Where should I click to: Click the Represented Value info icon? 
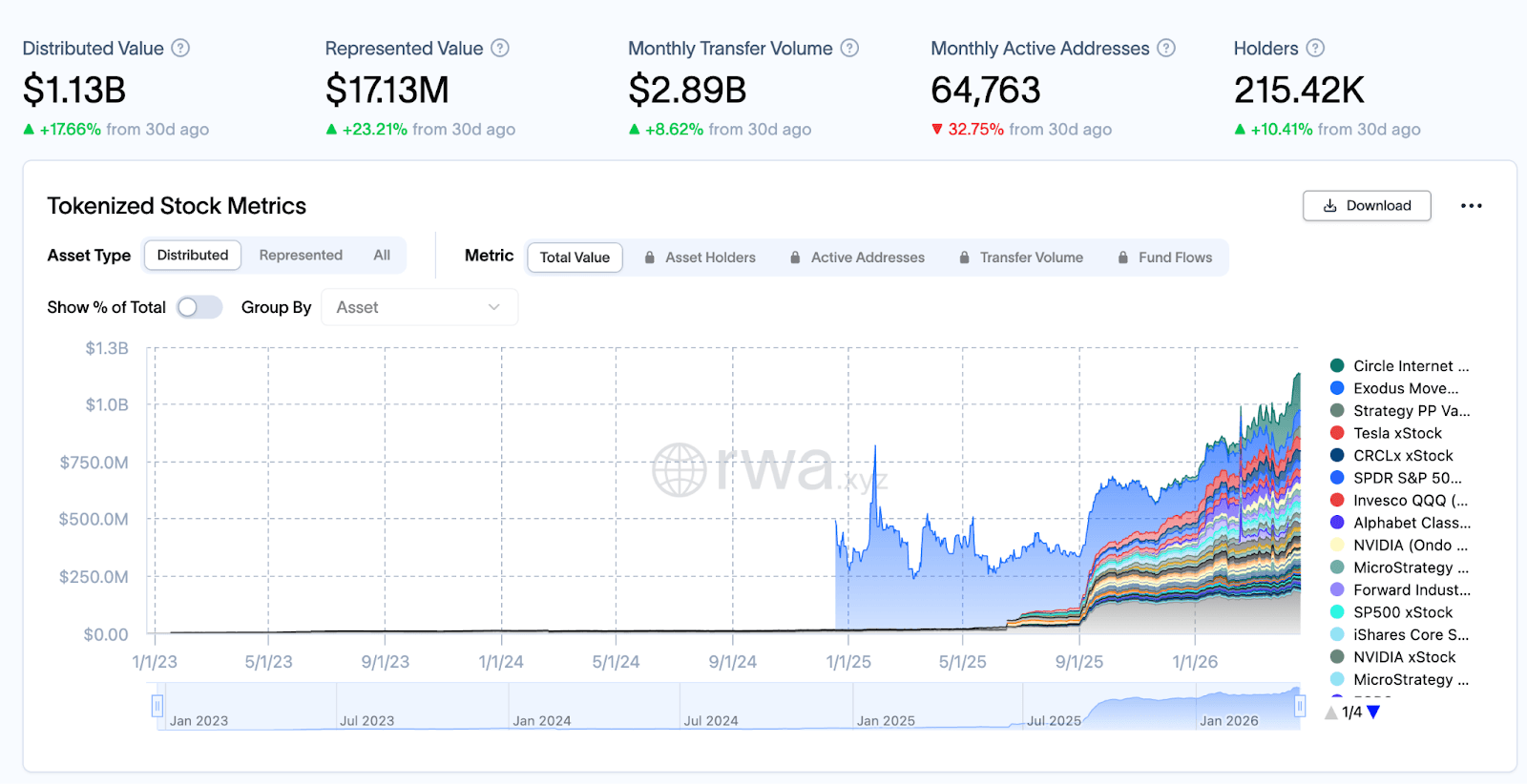tap(500, 48)
